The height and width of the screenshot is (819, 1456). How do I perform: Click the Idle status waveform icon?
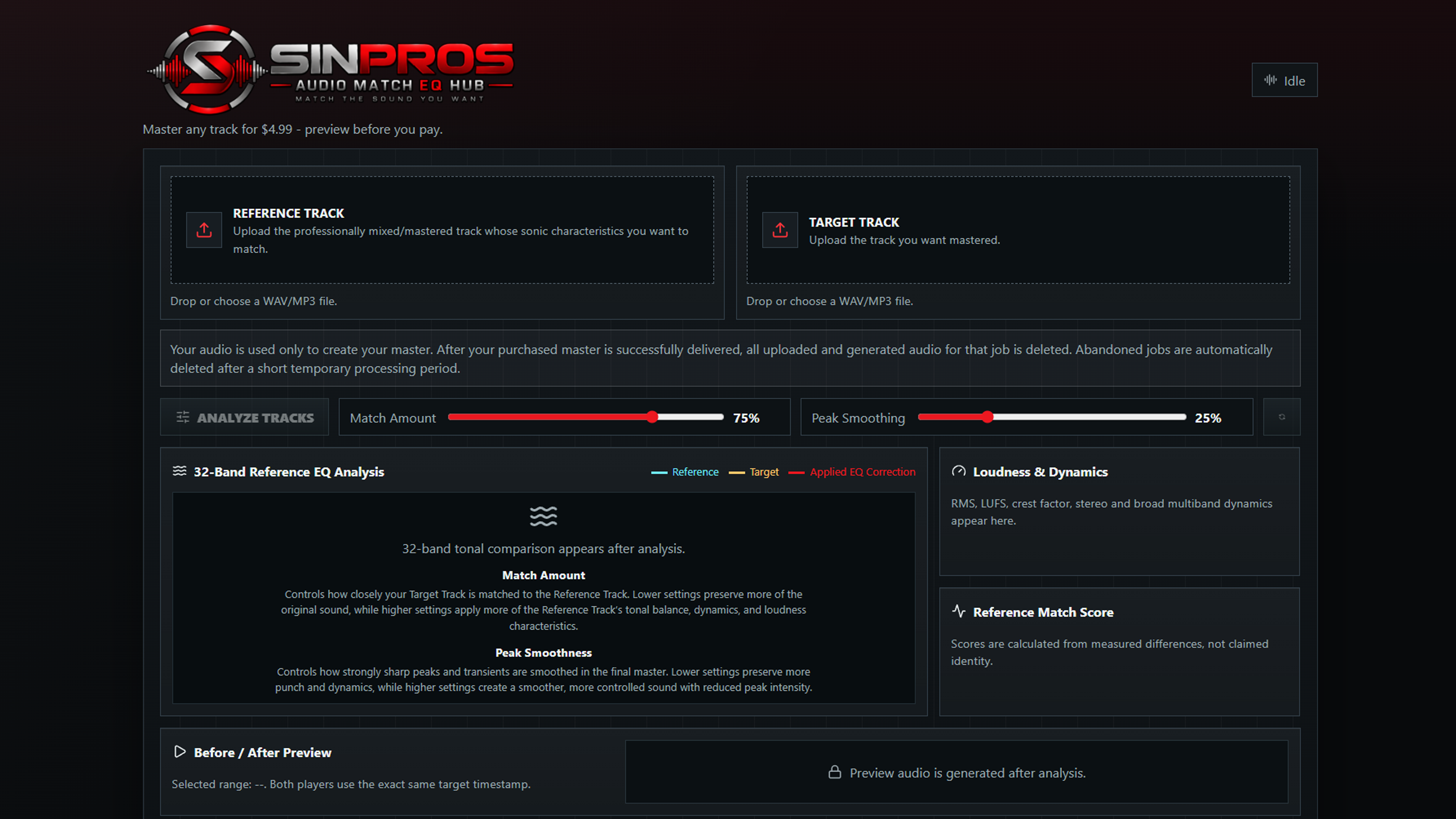(x=1271, y=80)
